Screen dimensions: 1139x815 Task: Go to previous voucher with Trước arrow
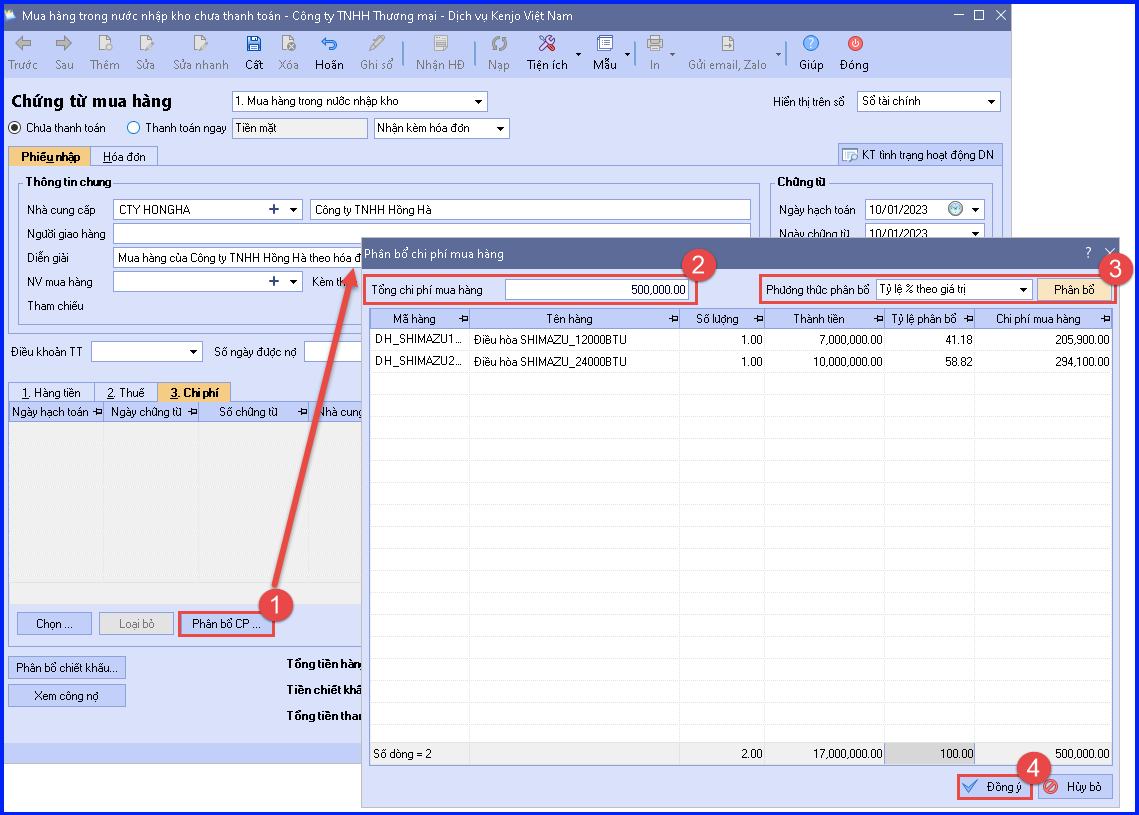tap(23, 44)
